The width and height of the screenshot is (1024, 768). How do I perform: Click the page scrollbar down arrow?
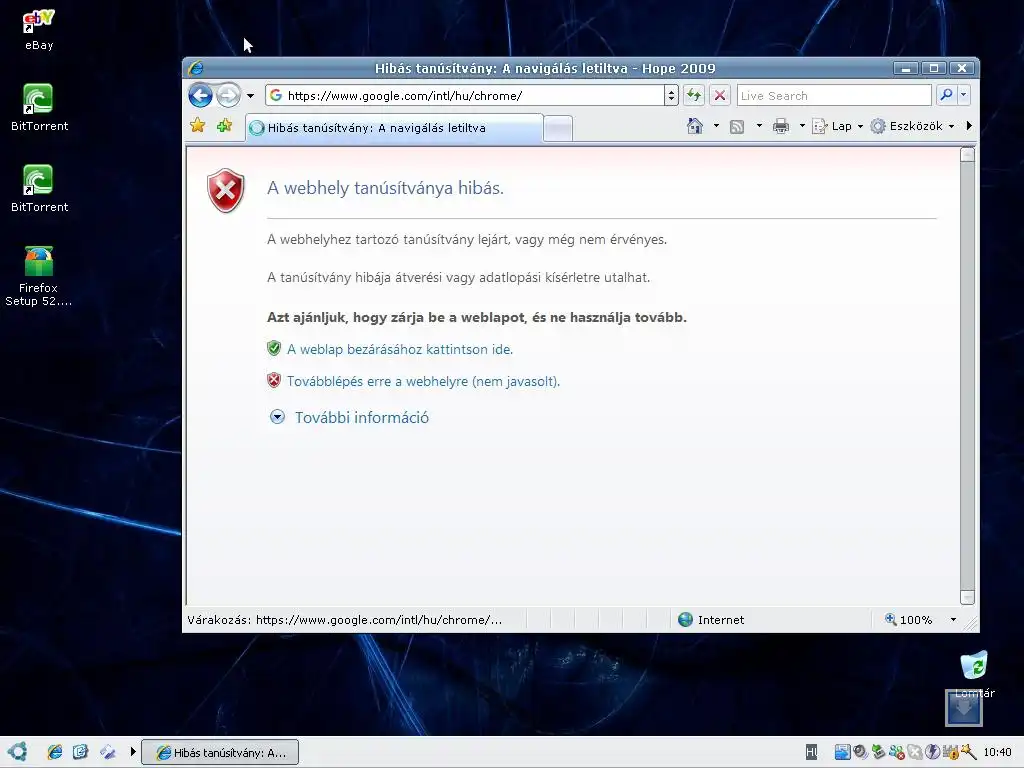pos(967,597)
